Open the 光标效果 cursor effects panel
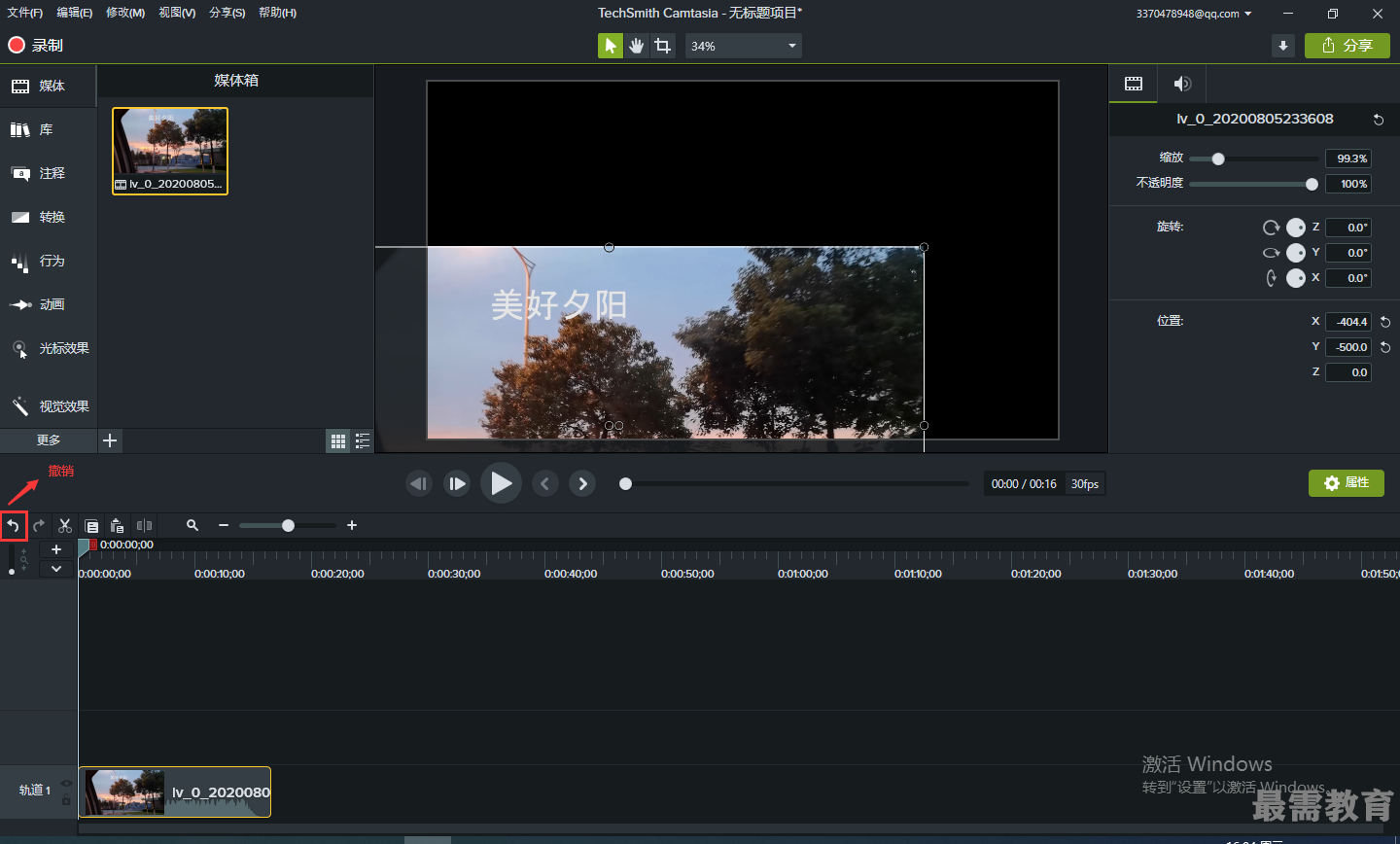The image size is (1400, 844). point(49,349)
